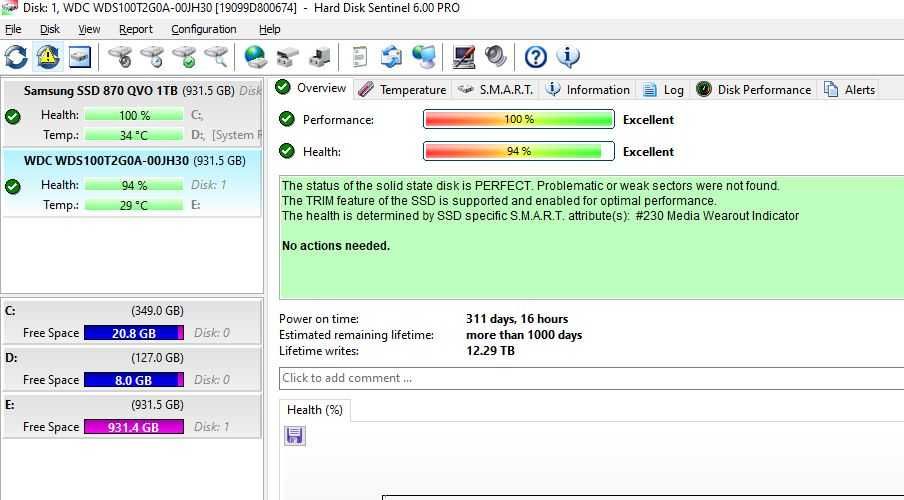The image size is (904, 500).
Task: Click D: free space bar 8.0 GB
Action: [x=134, y=379]
